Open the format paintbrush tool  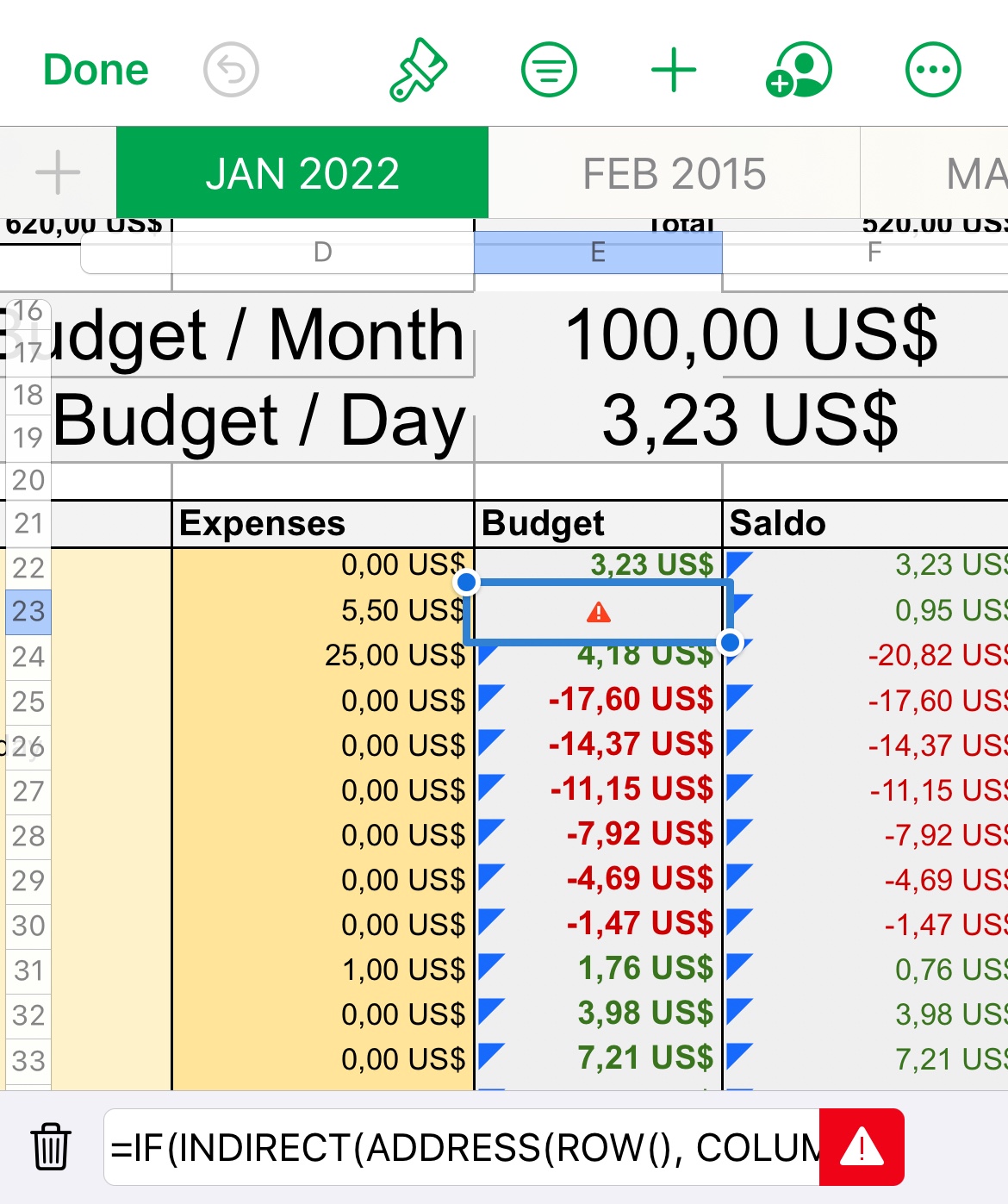tap(418, 70)
